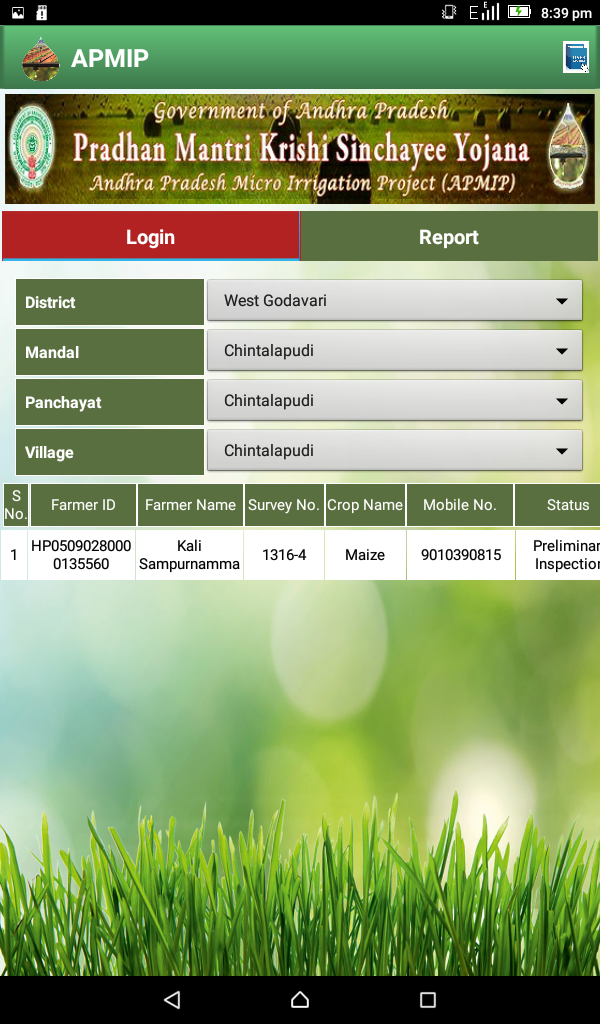This screenshot has width=600, height=1024.
Task: Click mobile number 9010390815
Action: pos(461,554)
